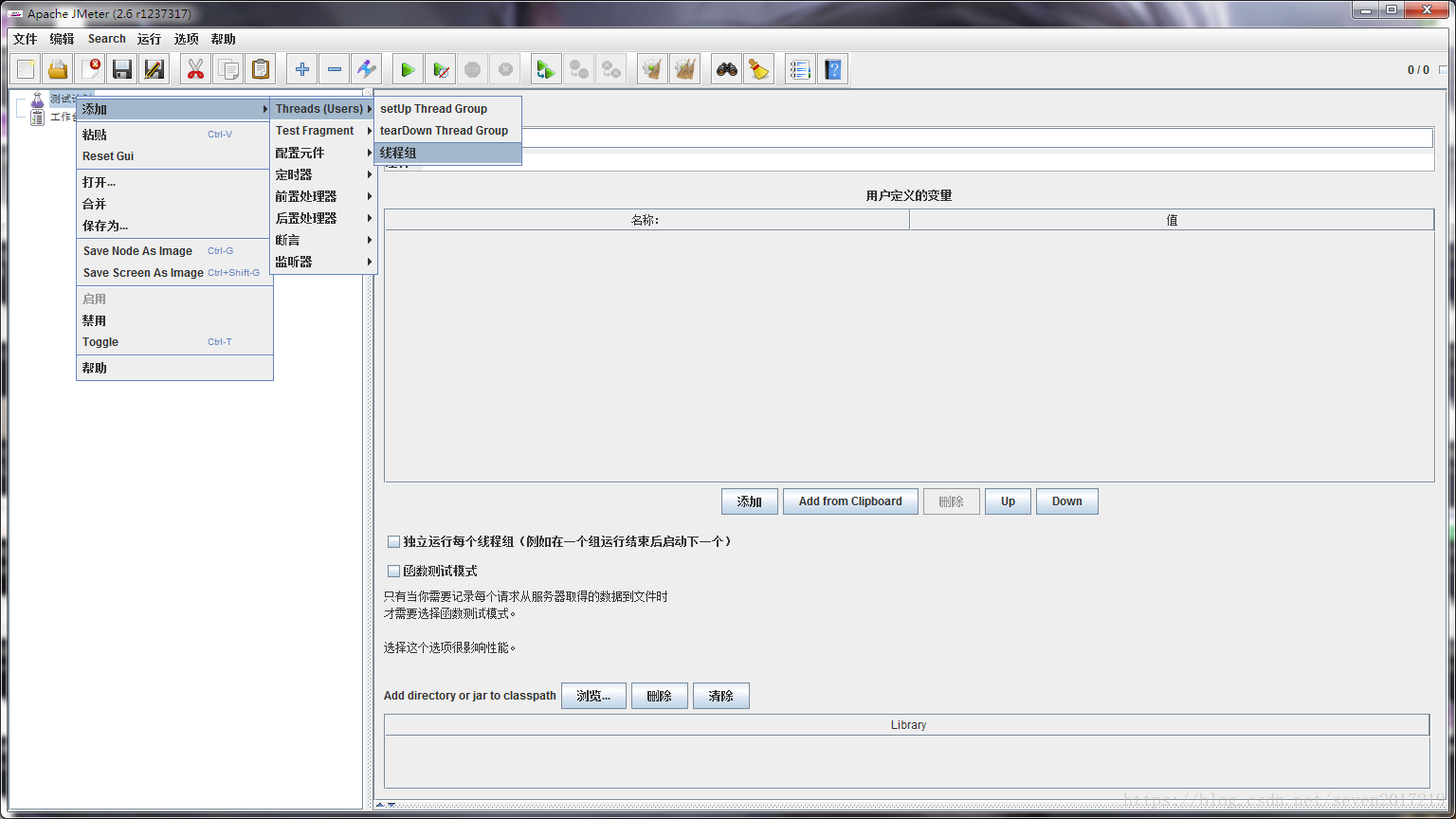Save with the floppy disk icon
This screenshot has width=1456, height=819.
coord(122,69)
